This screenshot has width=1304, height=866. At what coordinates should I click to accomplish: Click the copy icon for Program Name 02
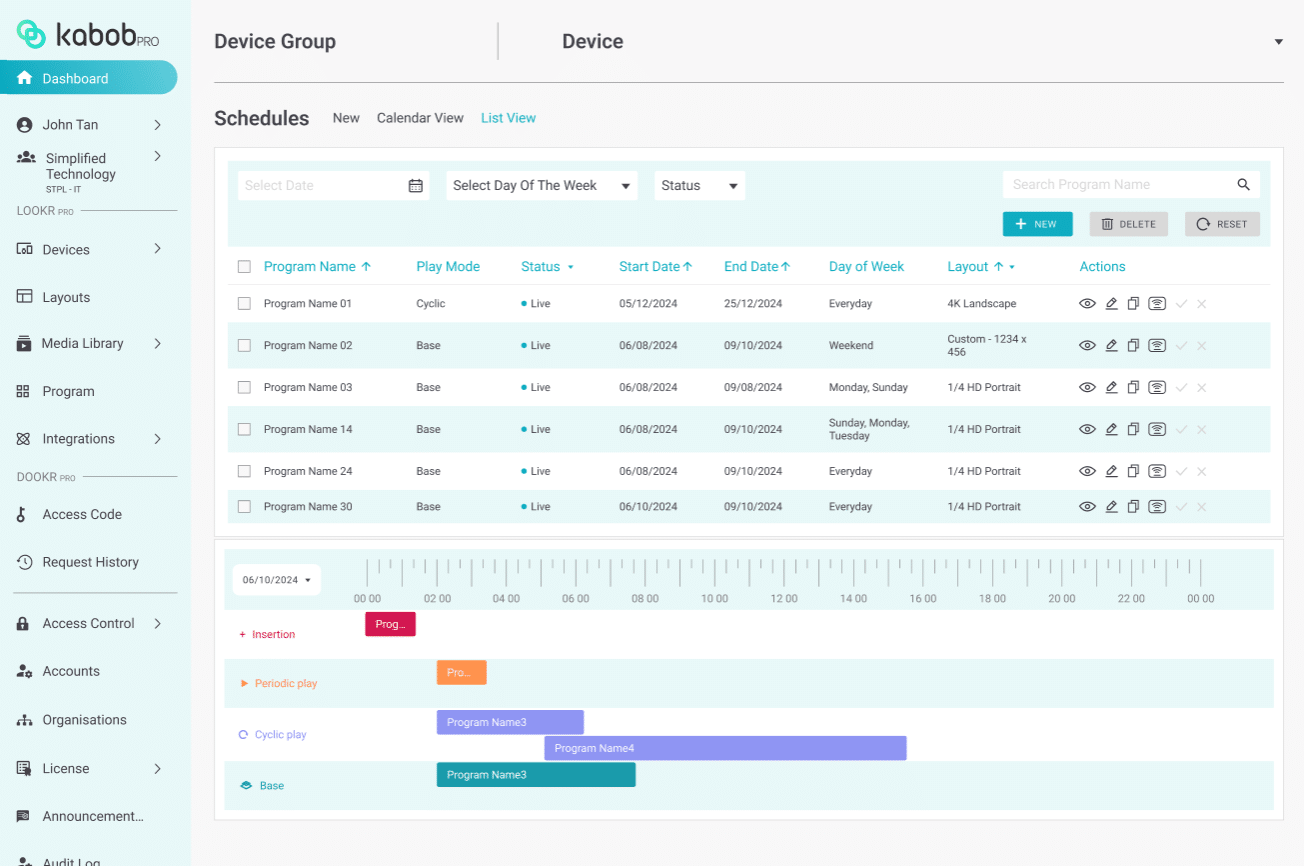[x=1133, y=346]
